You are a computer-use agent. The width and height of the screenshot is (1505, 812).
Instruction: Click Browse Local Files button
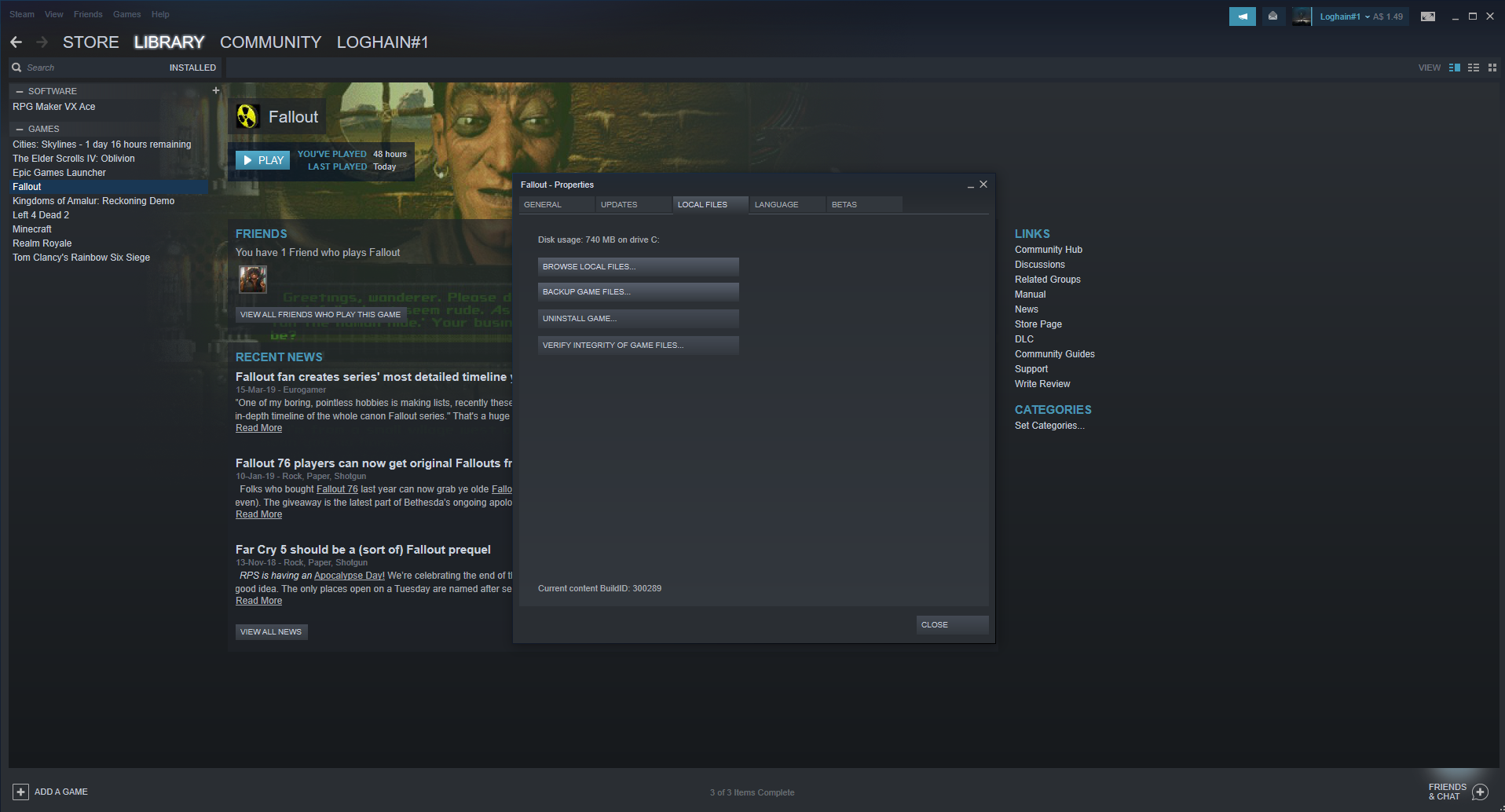pos(639,267)
